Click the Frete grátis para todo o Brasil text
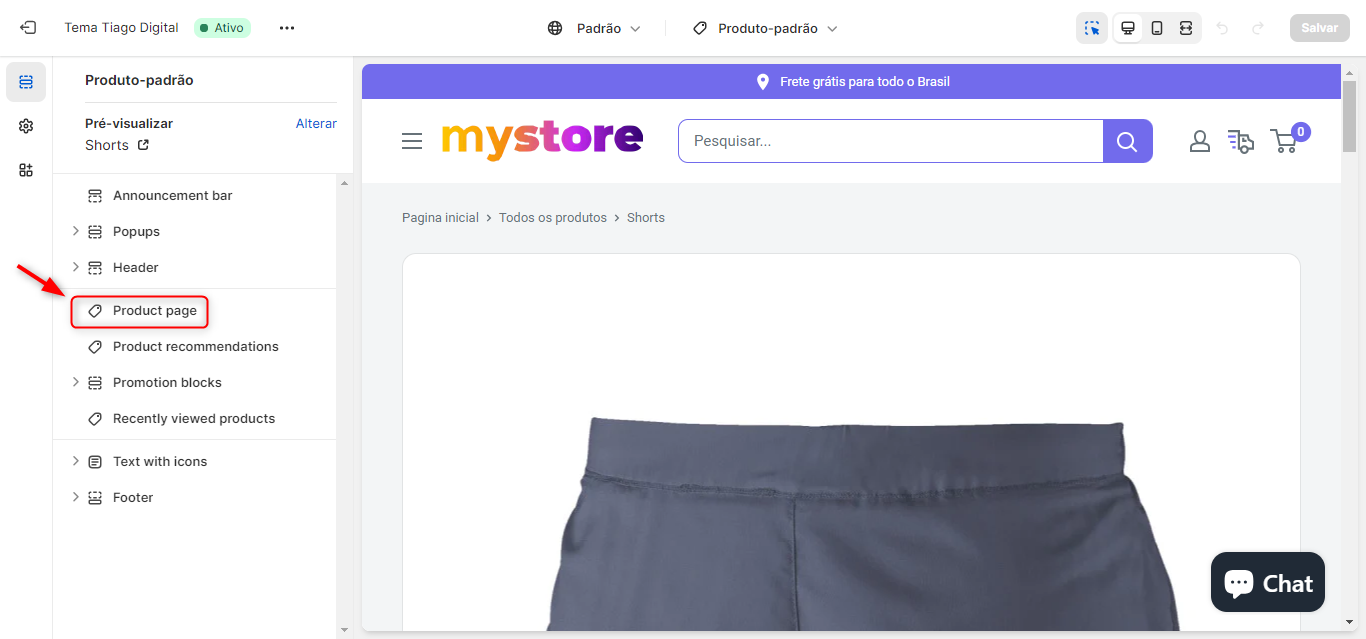 coord(865,82)
